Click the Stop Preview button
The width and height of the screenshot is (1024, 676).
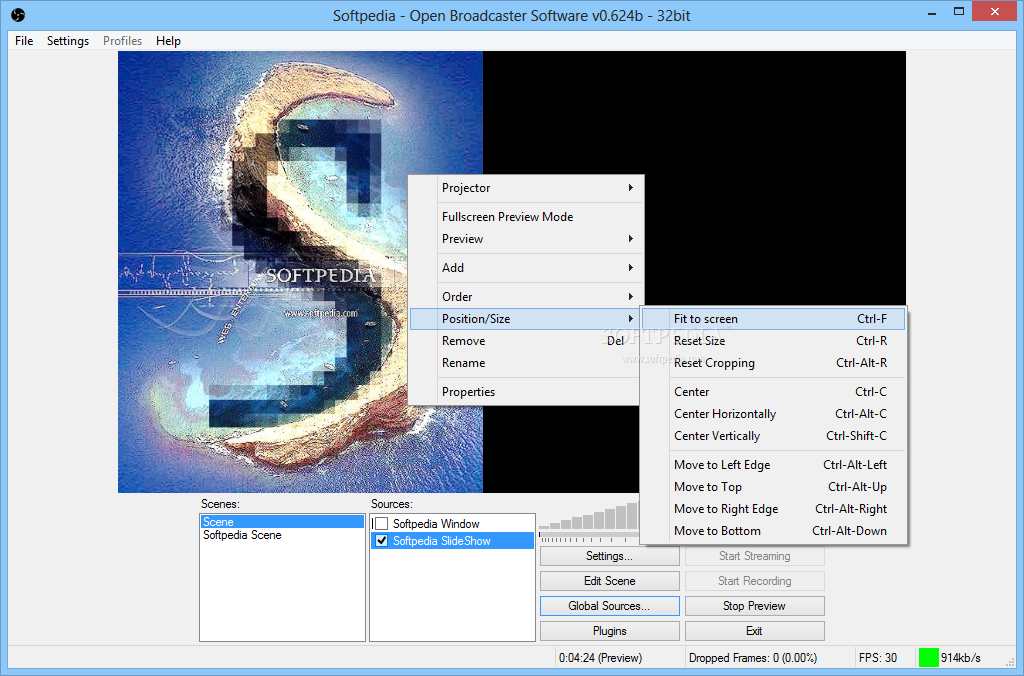point(754,606)
